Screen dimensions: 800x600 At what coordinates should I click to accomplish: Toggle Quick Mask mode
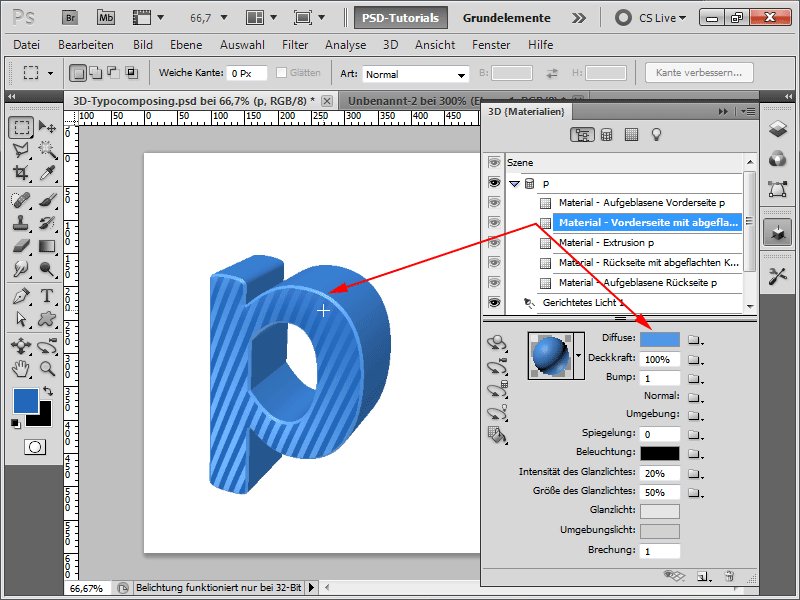click(35, 447)
